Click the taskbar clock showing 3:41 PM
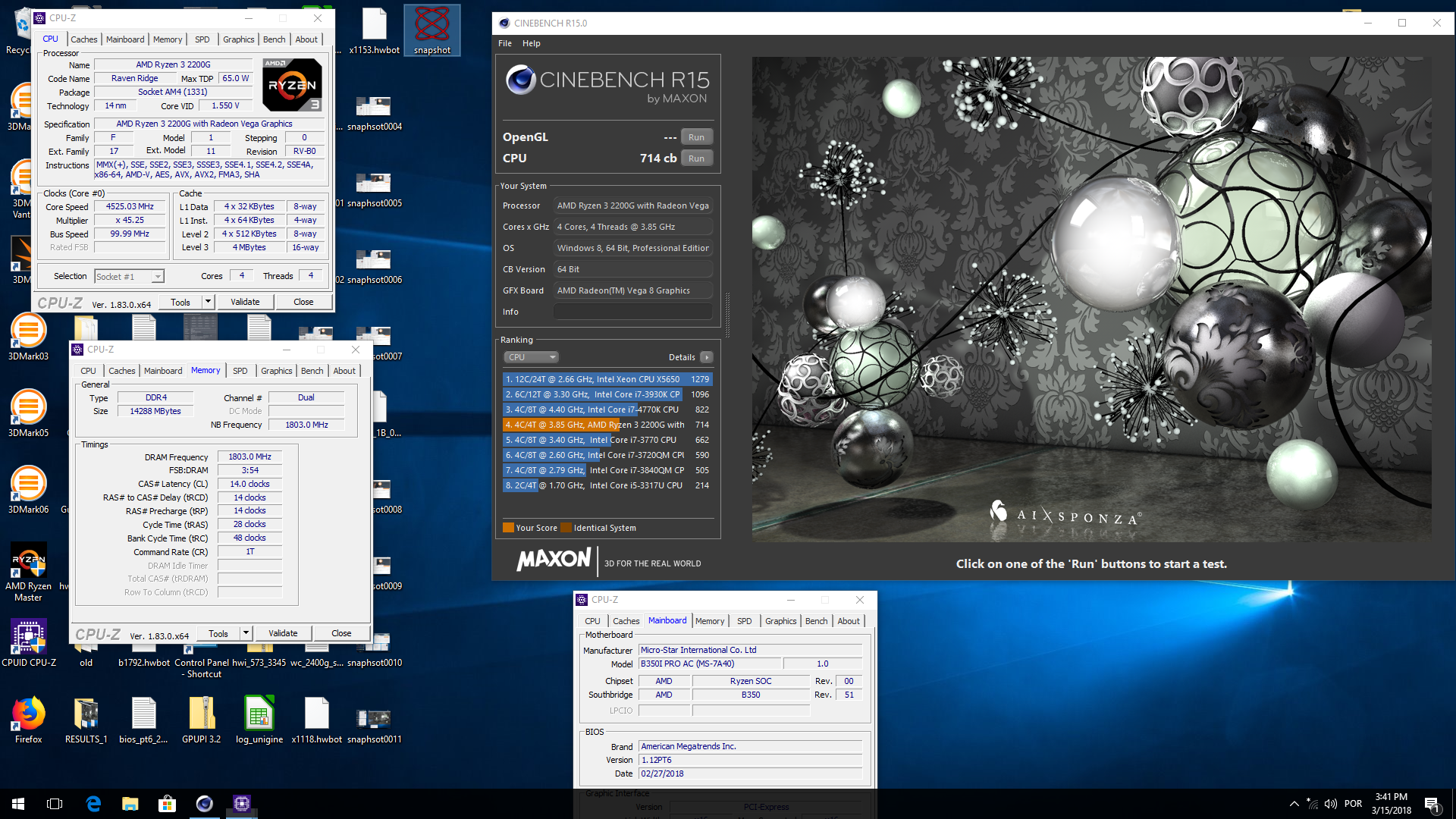This screenshot has height=819, width=1456. pos(1391,804)
